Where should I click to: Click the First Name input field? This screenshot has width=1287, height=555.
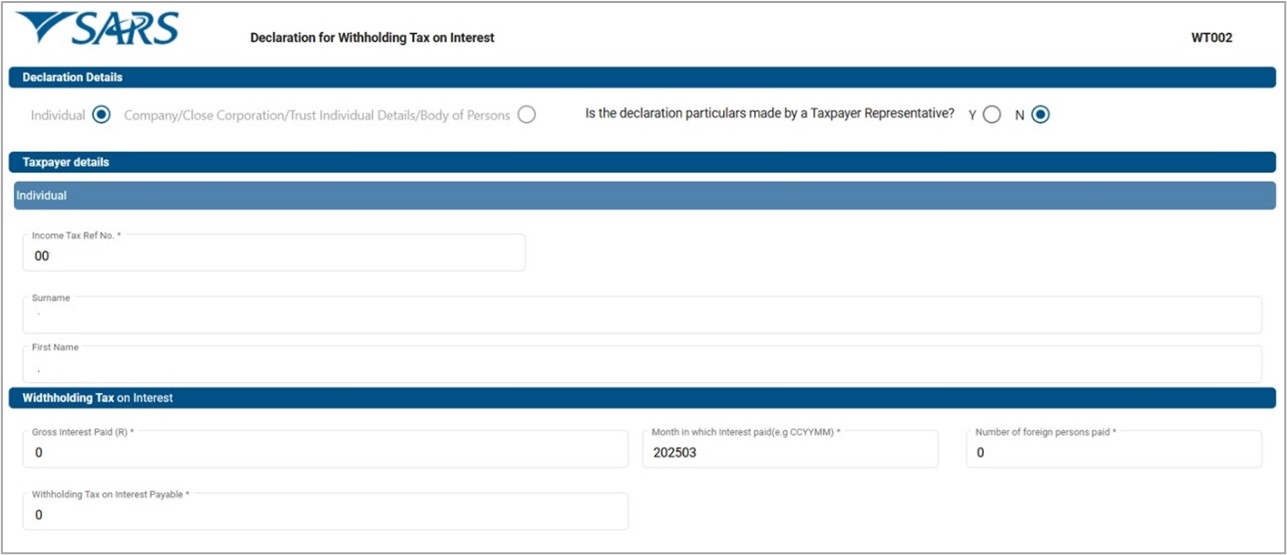(642, 364)
